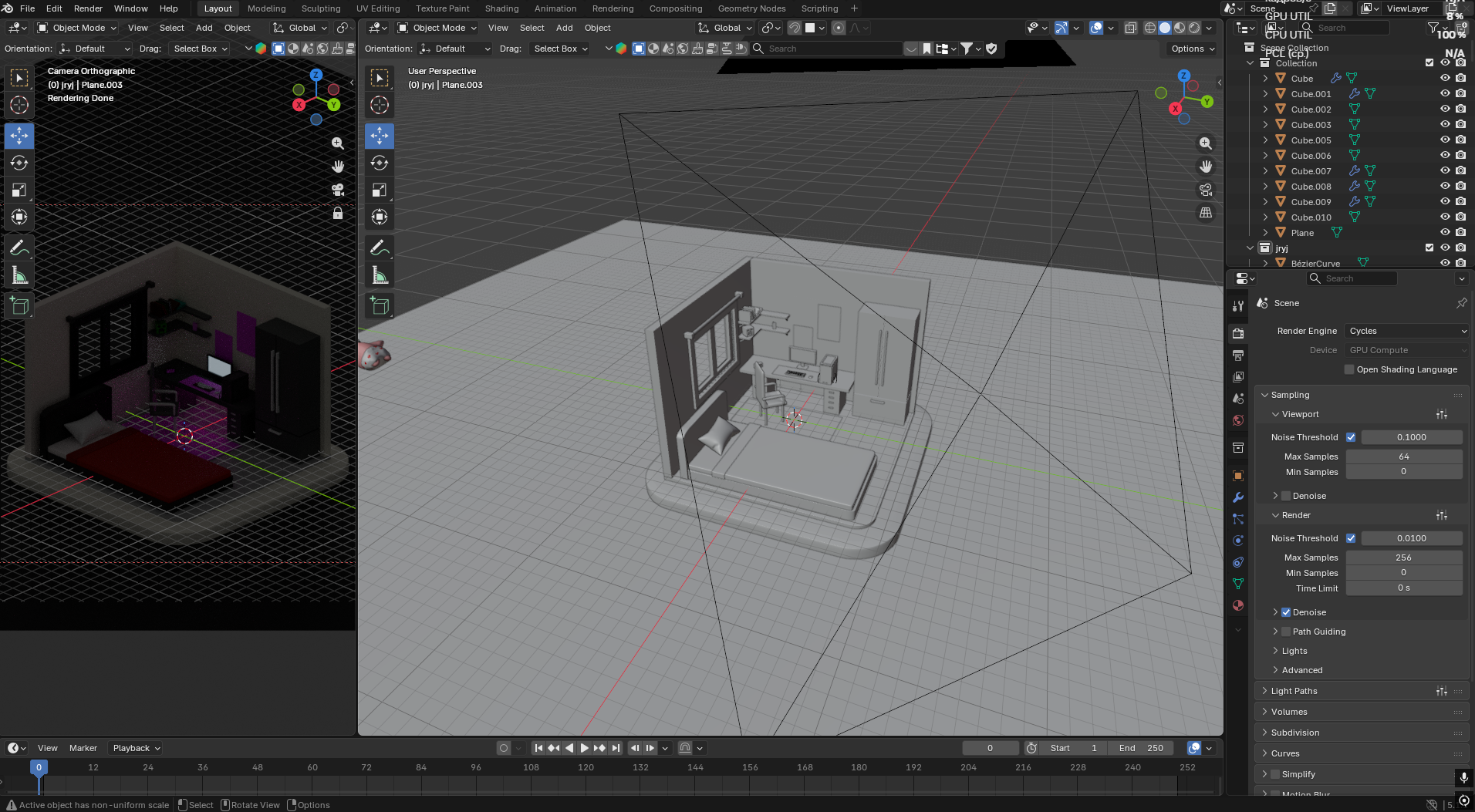Click the Rotate tool in main viewport
This screenshot has width=1475, height=812.
(x=380, y=163)
